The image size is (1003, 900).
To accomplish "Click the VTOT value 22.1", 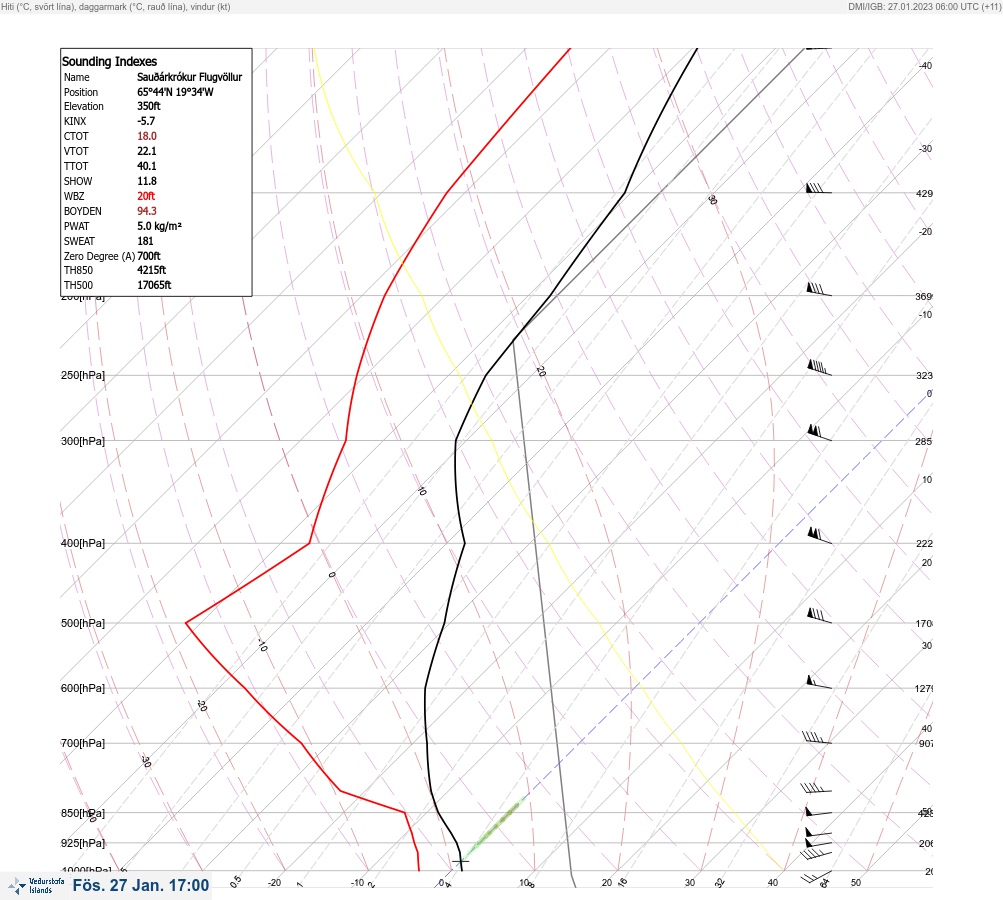I will click(x=146, y=151).
